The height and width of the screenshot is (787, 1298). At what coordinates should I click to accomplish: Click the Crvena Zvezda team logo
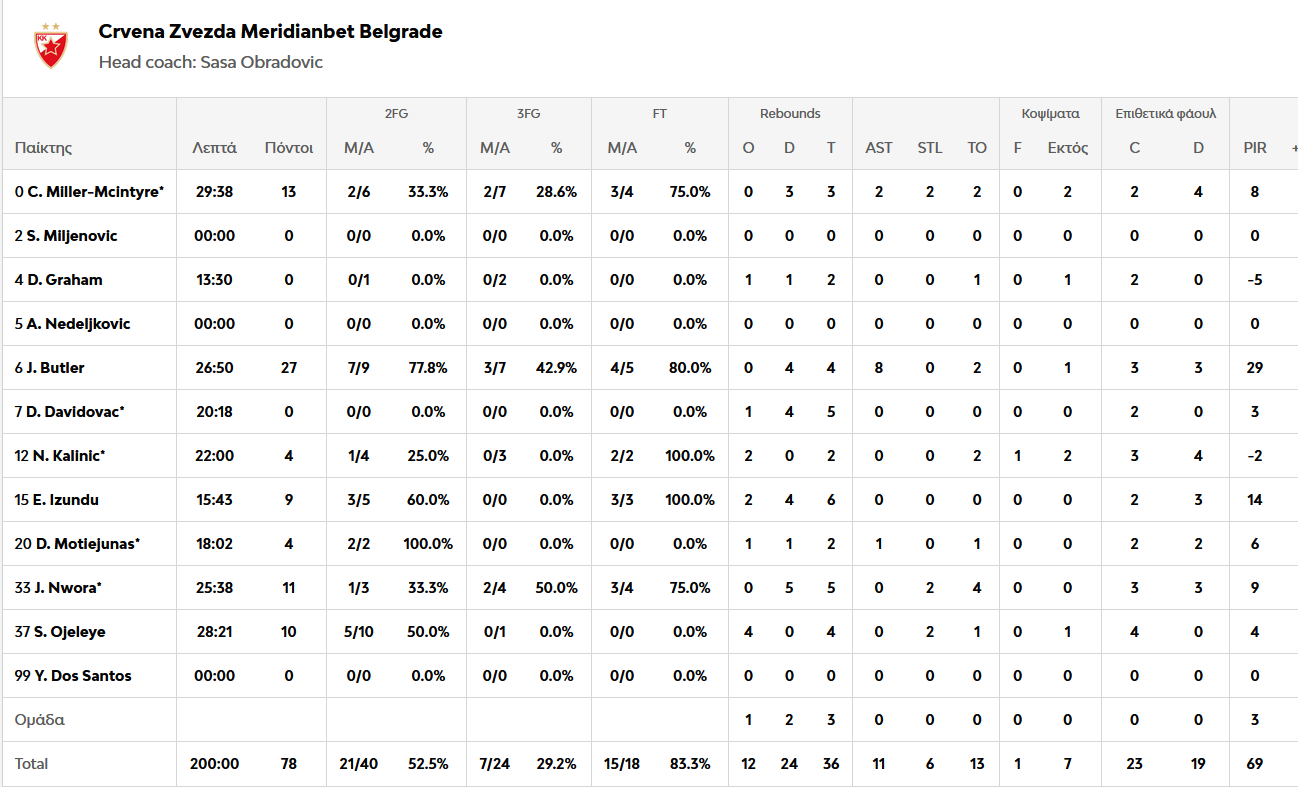50,46
